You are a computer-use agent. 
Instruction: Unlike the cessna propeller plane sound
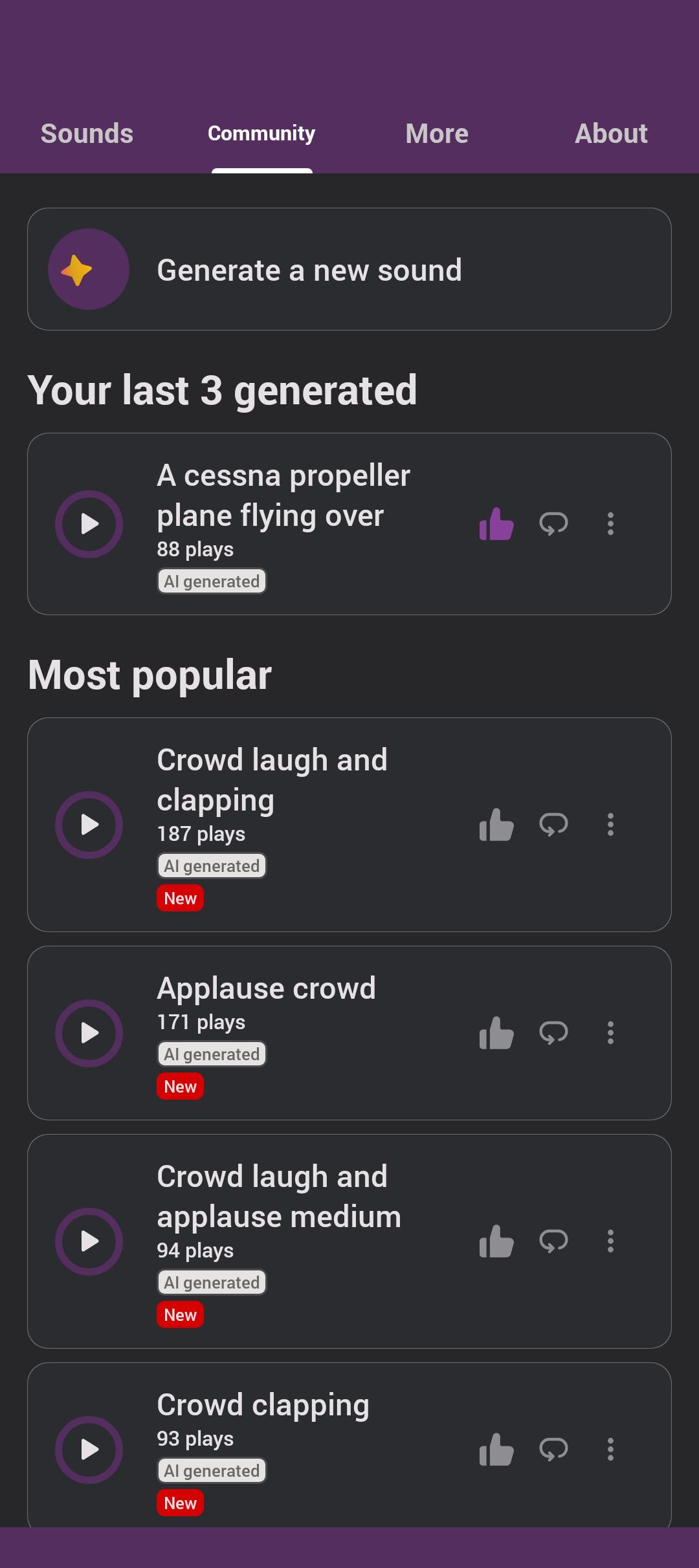click(x=496, y=524)
